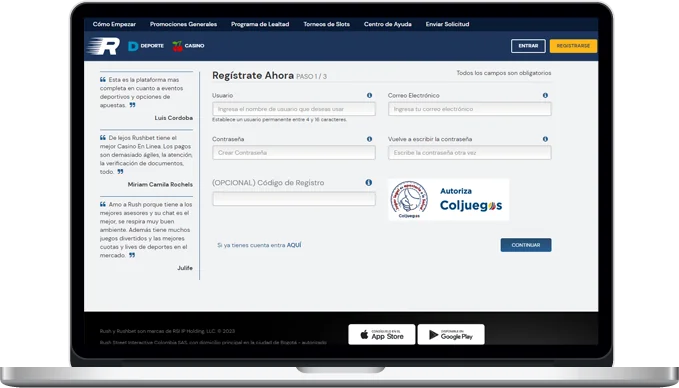Focus the Usuario input field
This screenshot has height=388, width=679.
(x=294, y=109)
